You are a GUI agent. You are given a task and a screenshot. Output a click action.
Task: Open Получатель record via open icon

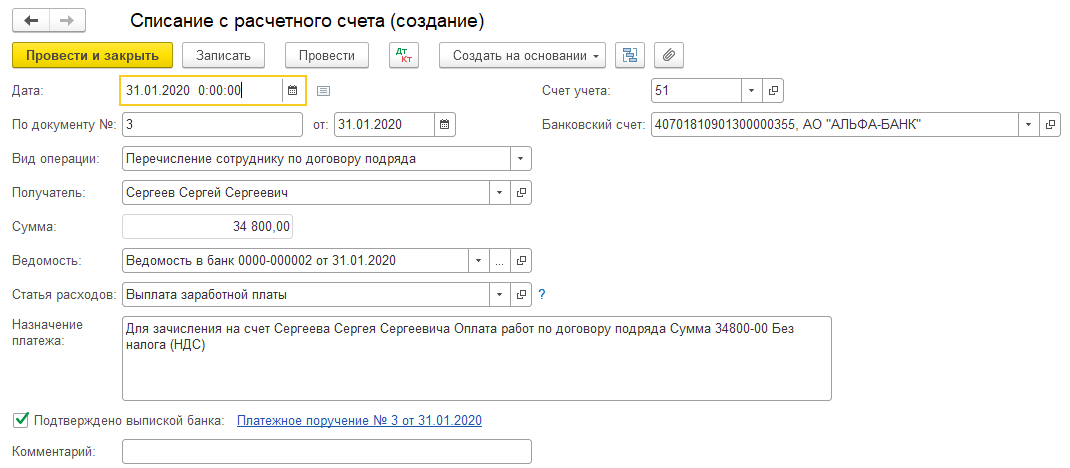pyautogui.click(x=521, y=192)
